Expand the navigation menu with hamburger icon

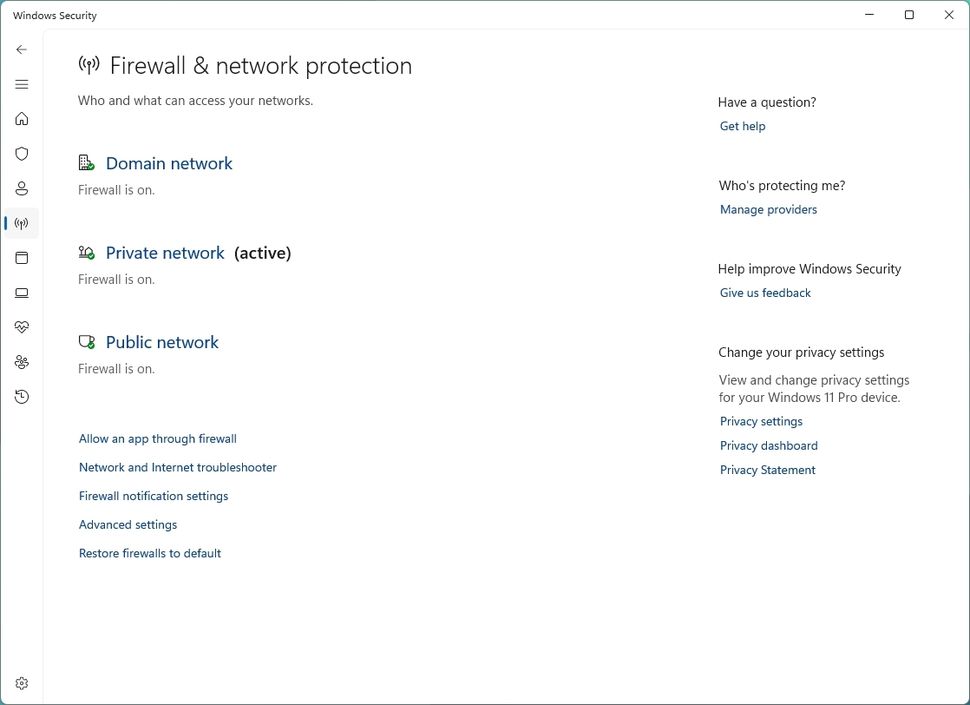pos(21,84)
